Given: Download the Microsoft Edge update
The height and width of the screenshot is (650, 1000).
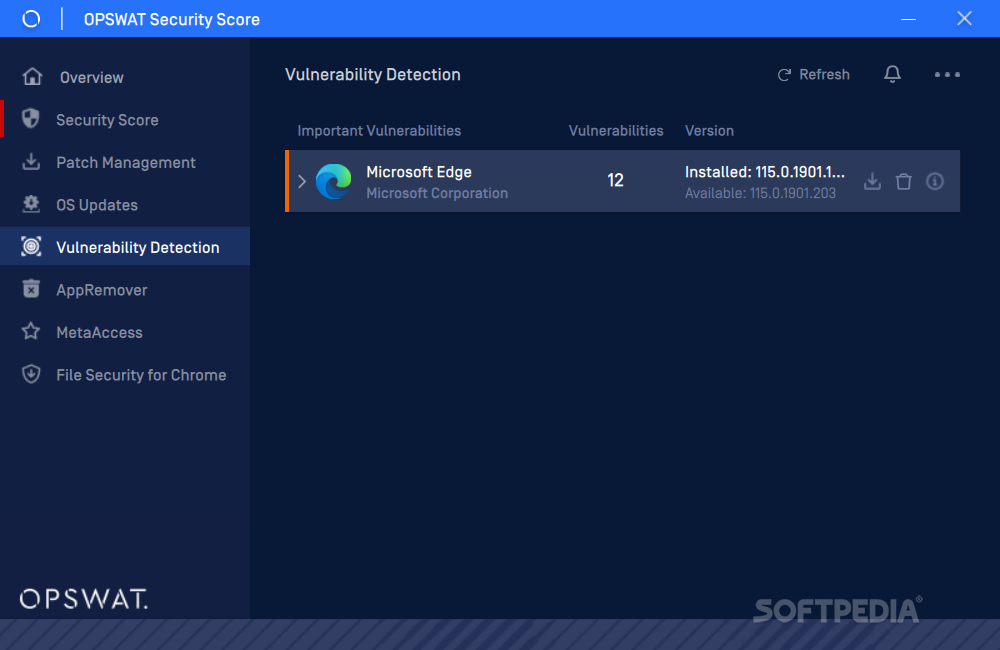Looking at the screenshot, I should click(872, 182).
